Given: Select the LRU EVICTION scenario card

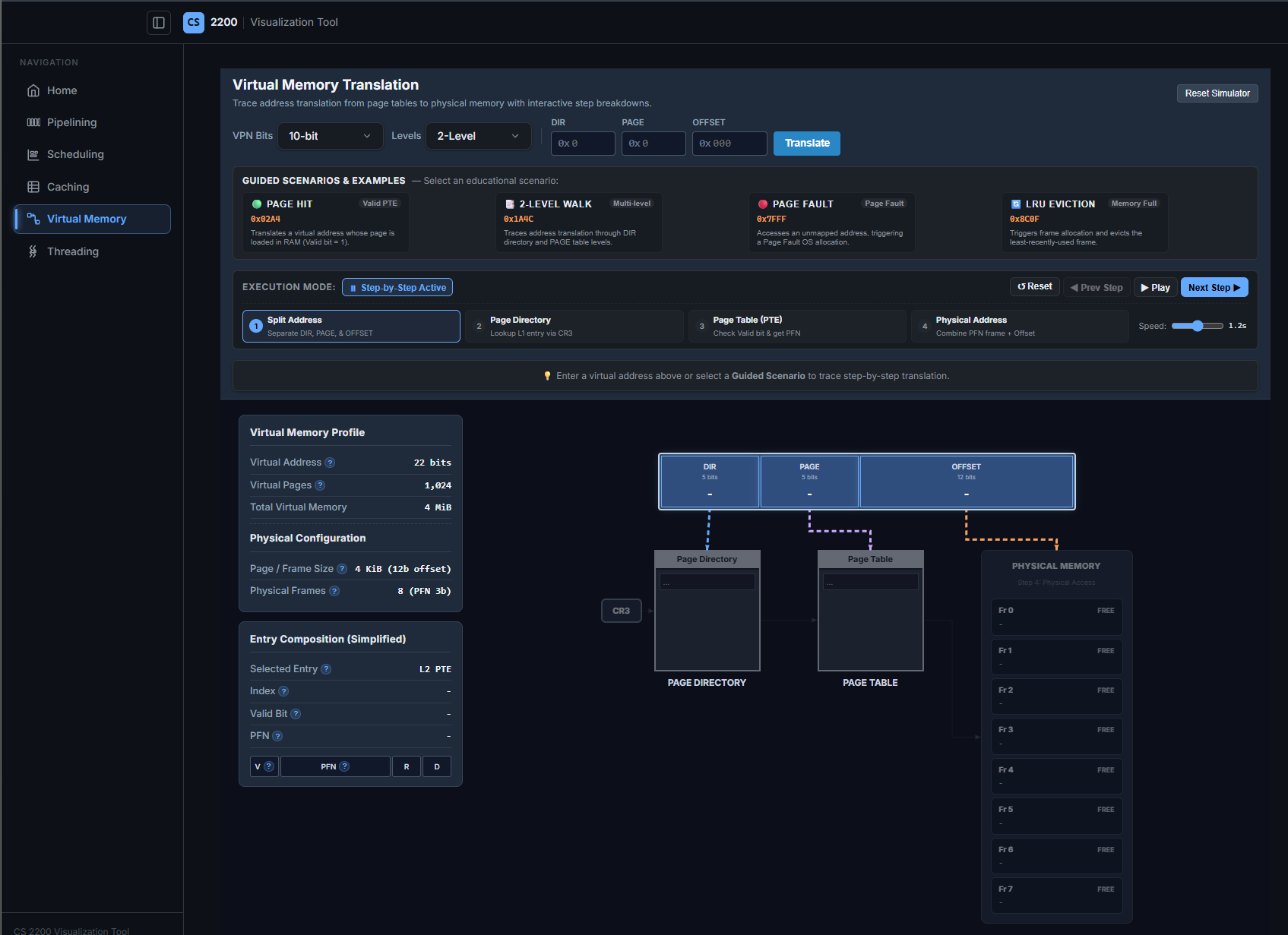Looking at the screenshot, I should (x=1085, y=223).
